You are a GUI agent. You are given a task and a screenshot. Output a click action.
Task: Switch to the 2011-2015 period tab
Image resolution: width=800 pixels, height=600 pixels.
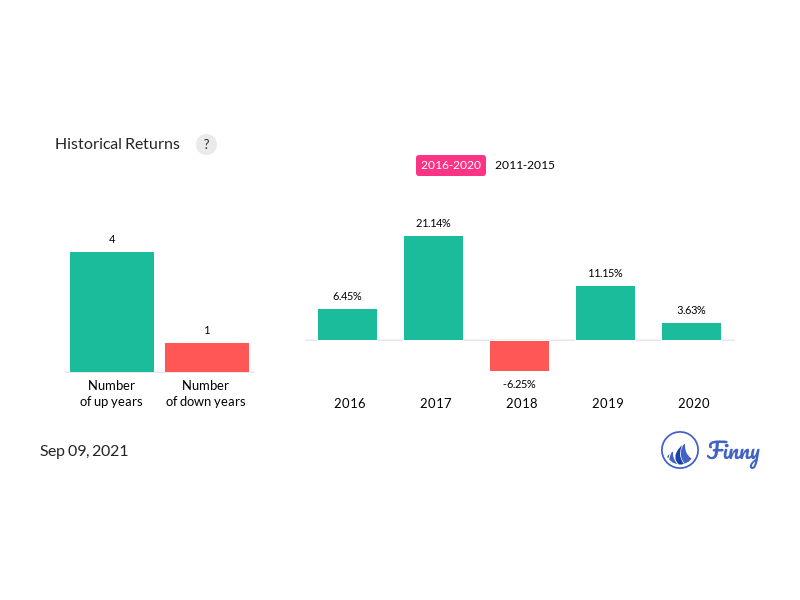(525, 165)
